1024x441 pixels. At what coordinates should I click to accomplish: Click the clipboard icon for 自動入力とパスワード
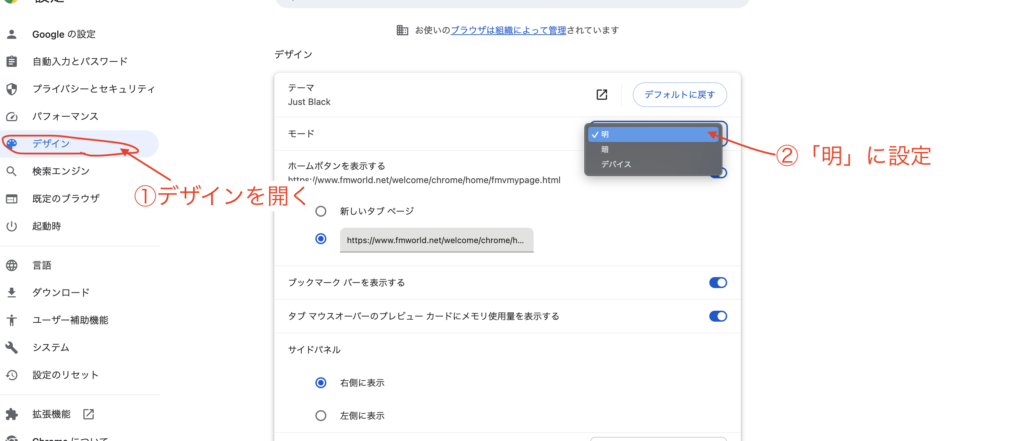coord(11,61)
